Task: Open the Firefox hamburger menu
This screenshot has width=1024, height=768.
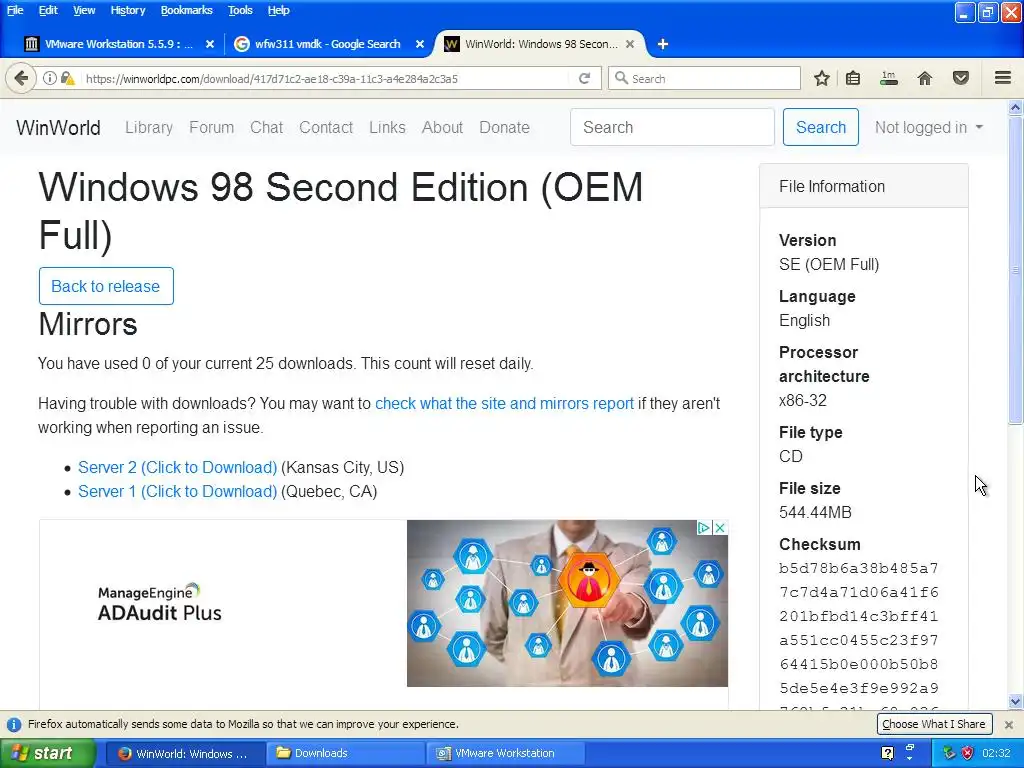Action: 1003,78
